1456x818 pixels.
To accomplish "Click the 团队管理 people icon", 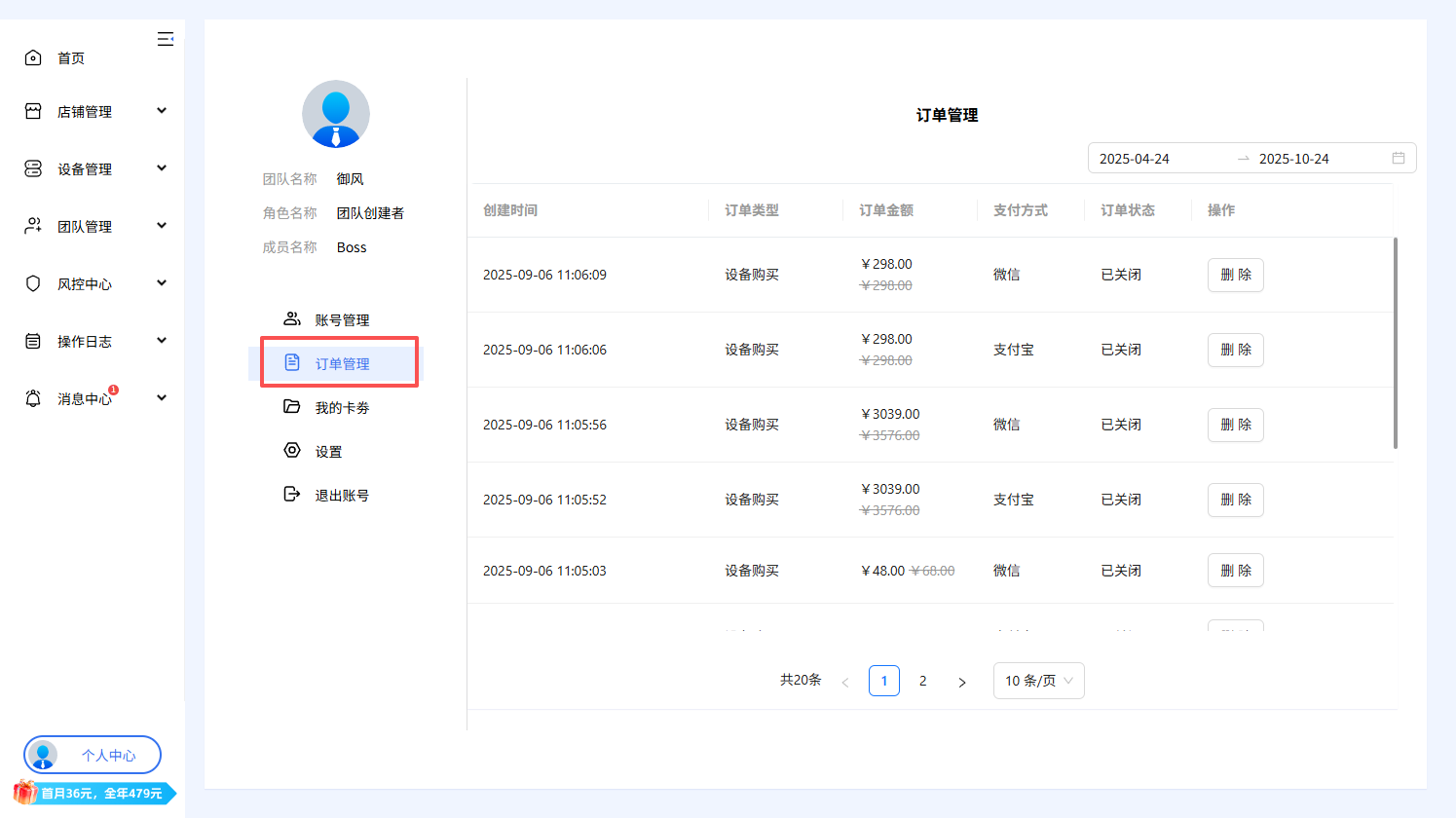I will 33,225.
